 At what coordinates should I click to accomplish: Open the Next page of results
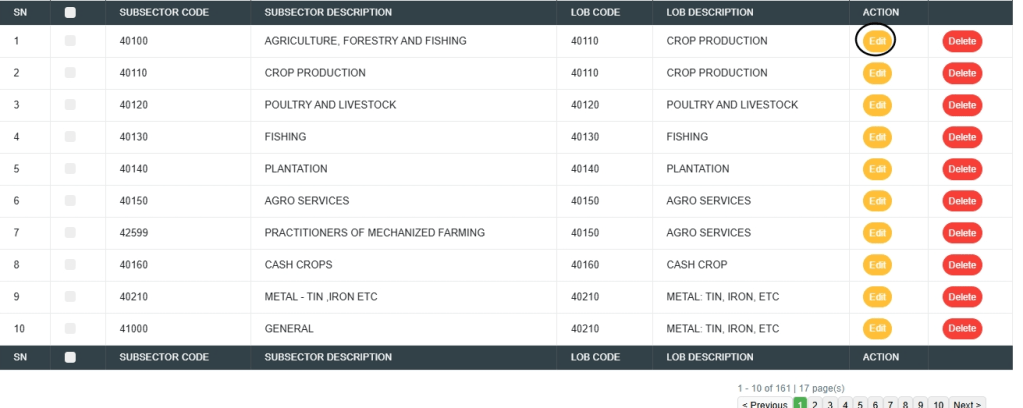point(967,404)
